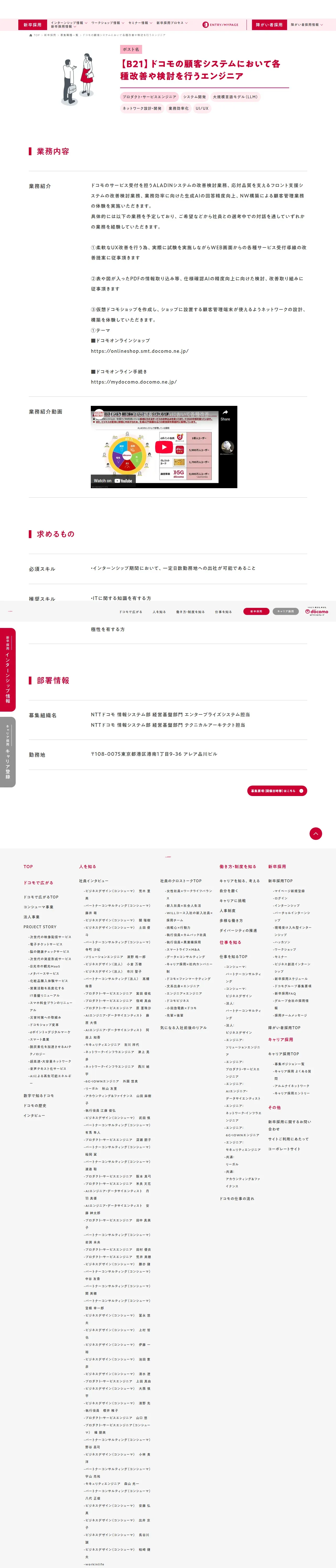Screen dimensions: 336x1568
Task: Open 仕事を知るTOP footer link
Action: coord(234,956)
